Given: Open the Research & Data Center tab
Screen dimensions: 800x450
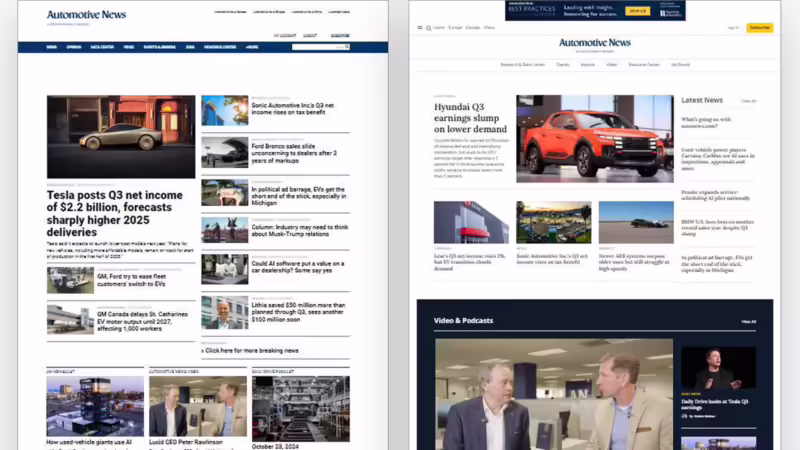Looking at the screenshot, I should (x=522, y=65).
